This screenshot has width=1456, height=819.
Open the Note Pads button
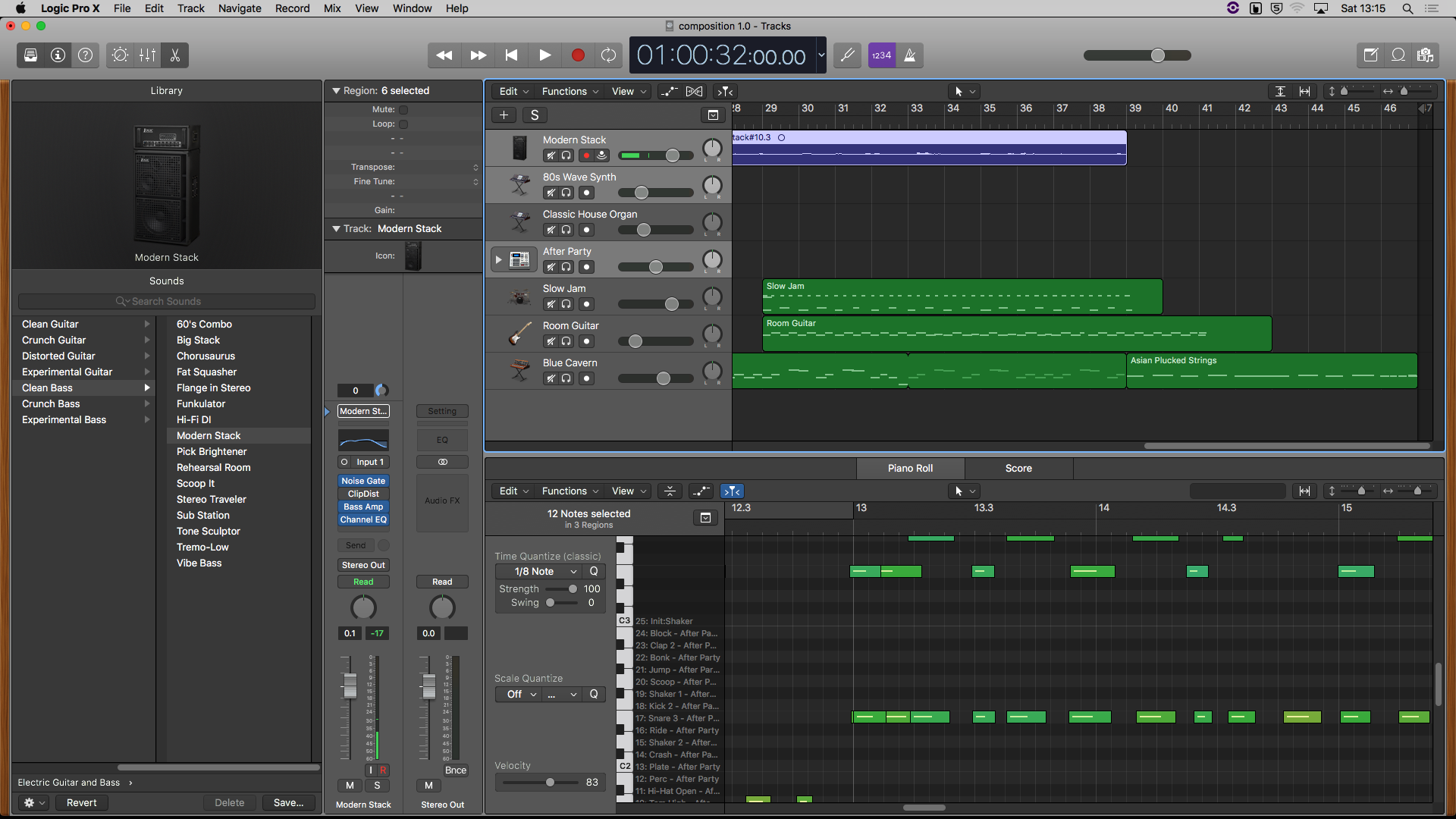click(x=1370, y=55)
